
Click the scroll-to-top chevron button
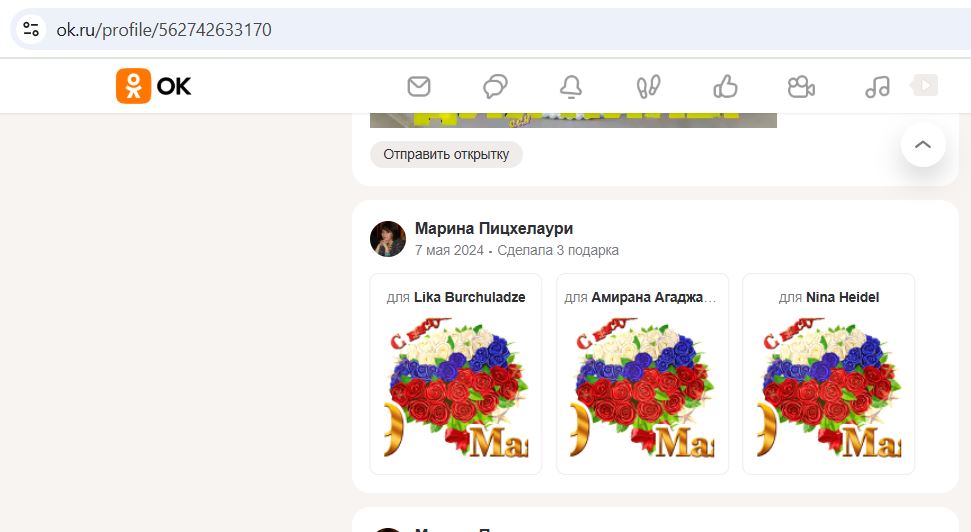[x=923, y=144]
